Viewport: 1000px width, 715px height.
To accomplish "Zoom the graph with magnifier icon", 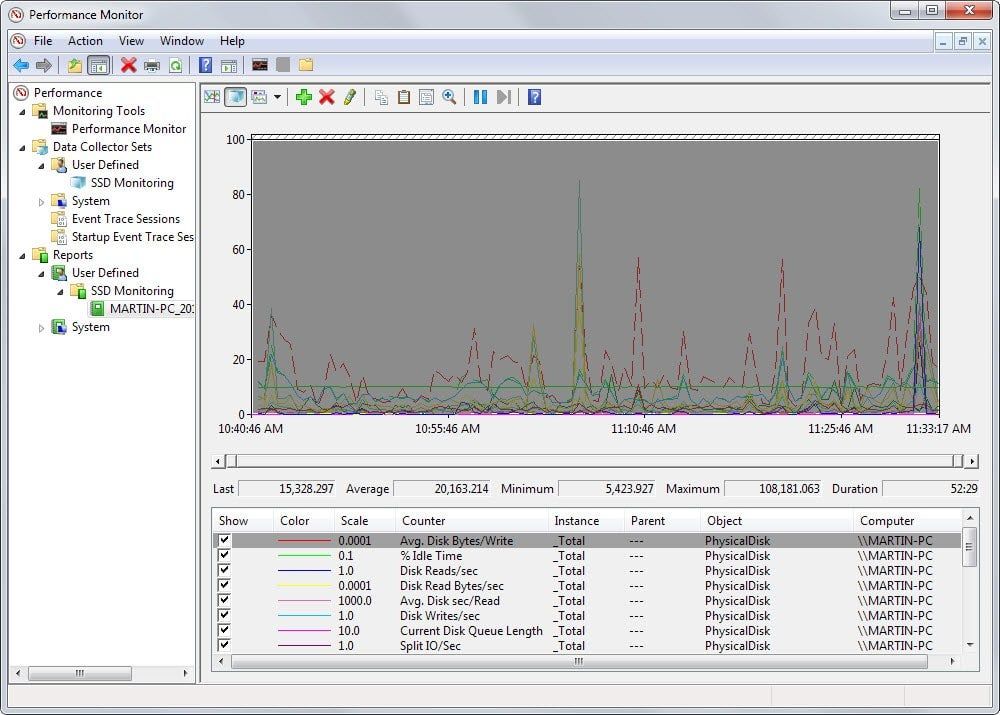I will click(448, 97).
